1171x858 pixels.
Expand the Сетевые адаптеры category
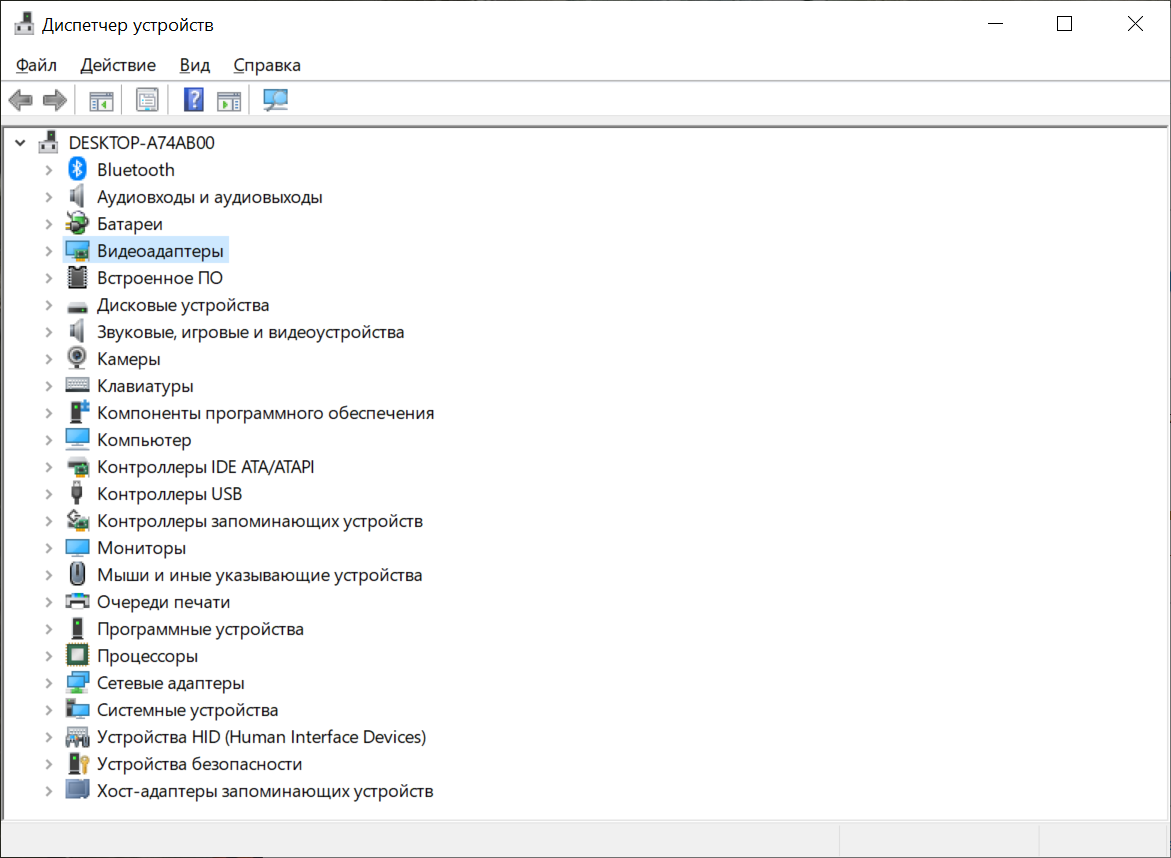49,683
